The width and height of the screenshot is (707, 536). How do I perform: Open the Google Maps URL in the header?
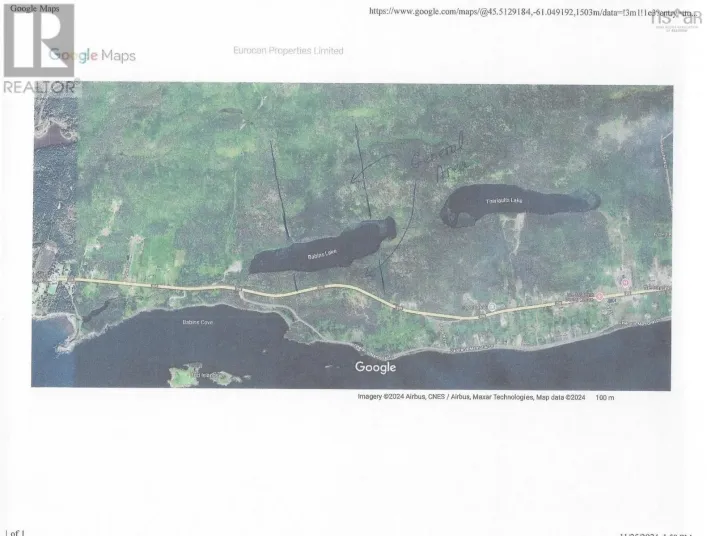pyautogui.click(x=530, y=11)
